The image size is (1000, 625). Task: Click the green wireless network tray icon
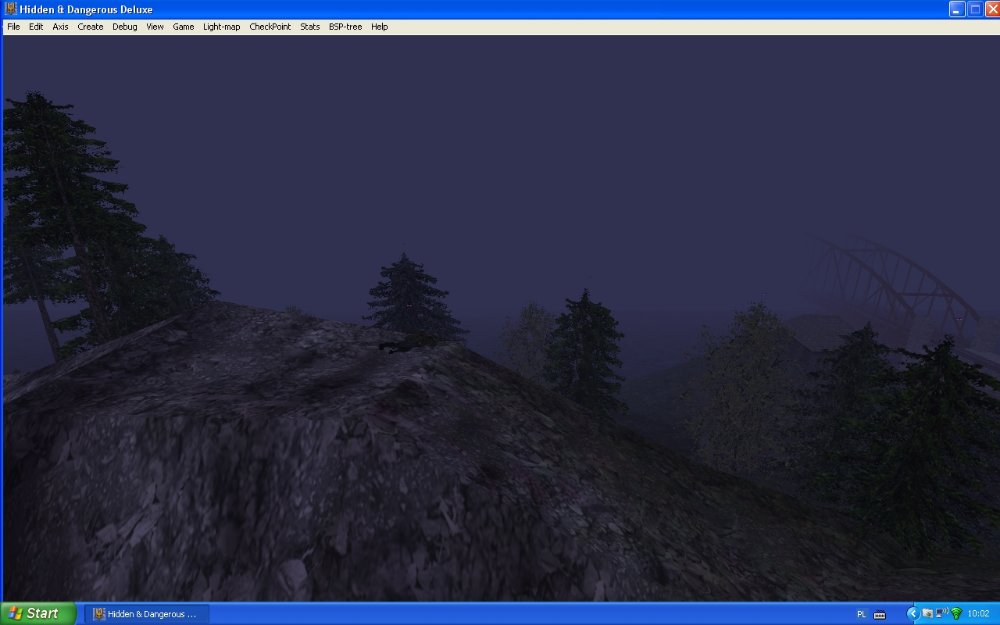pyautogui.click(x=956, y=613)
